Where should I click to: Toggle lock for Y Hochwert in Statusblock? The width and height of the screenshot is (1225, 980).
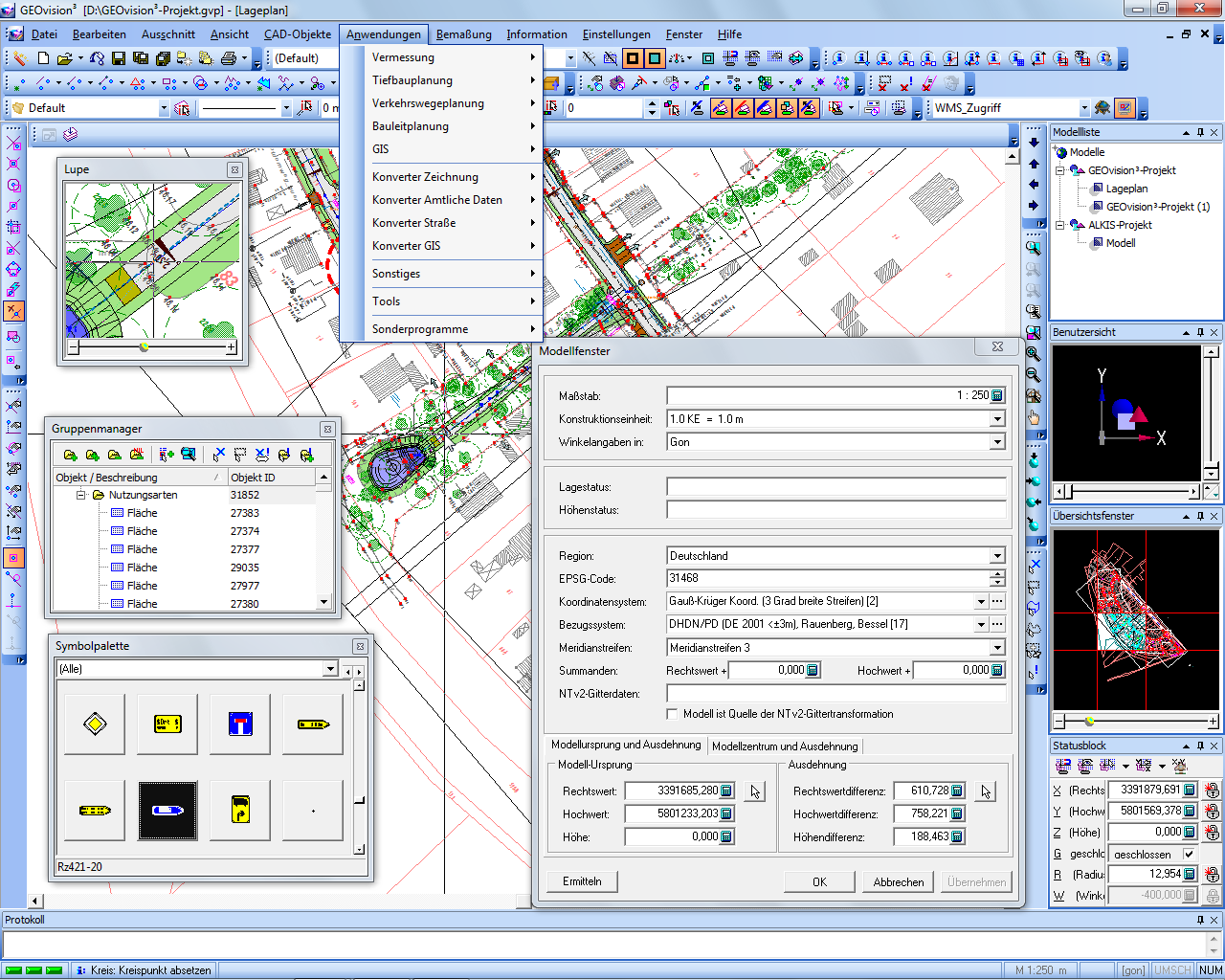[x=1213, y=812]
